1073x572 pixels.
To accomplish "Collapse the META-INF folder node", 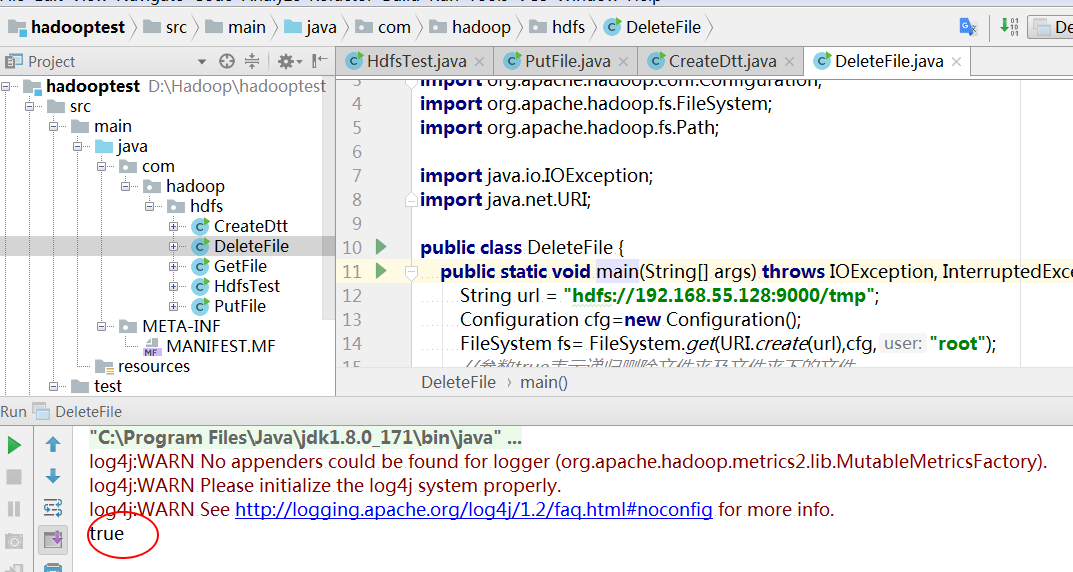I will [x=101, y=326].
